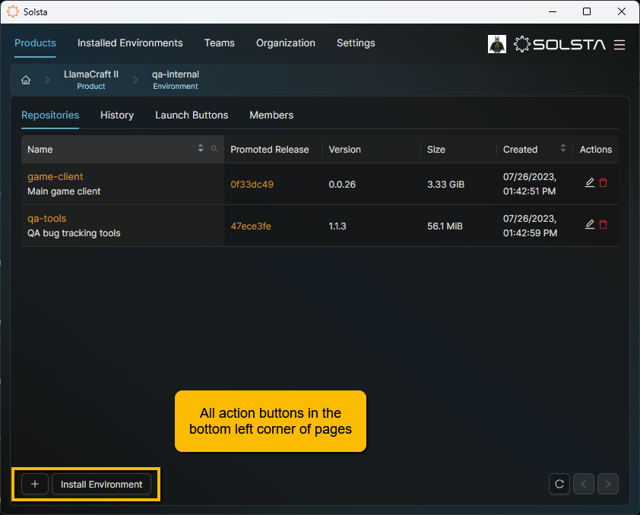Viewport: 640px width, 515px height.
Task: Show the Repositories sub-tab
Action: pyautogui.click(x=50, y=115)
